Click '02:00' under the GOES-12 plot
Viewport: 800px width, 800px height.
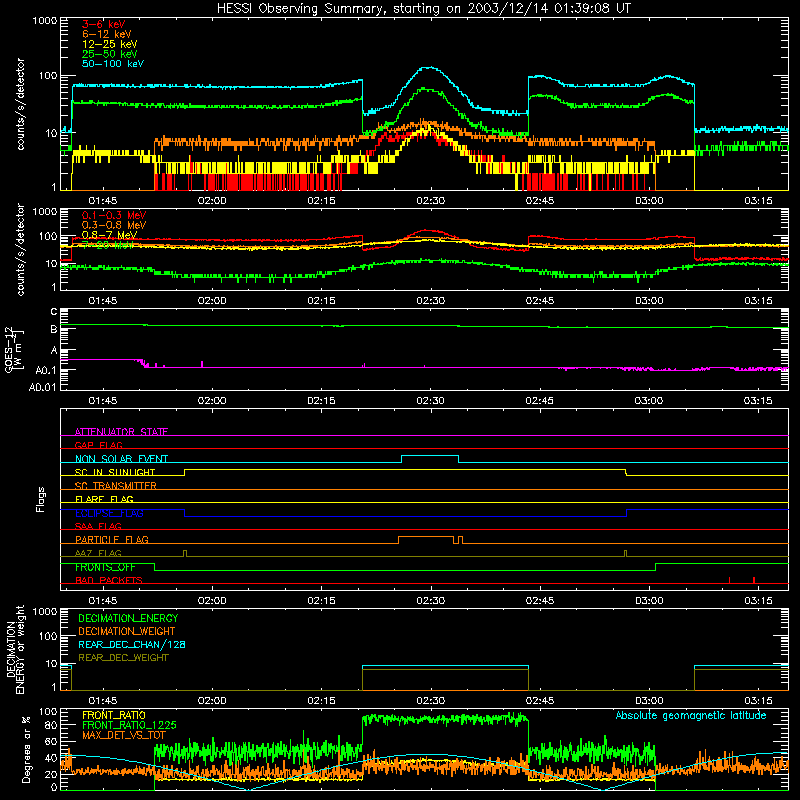click(212, 401)
